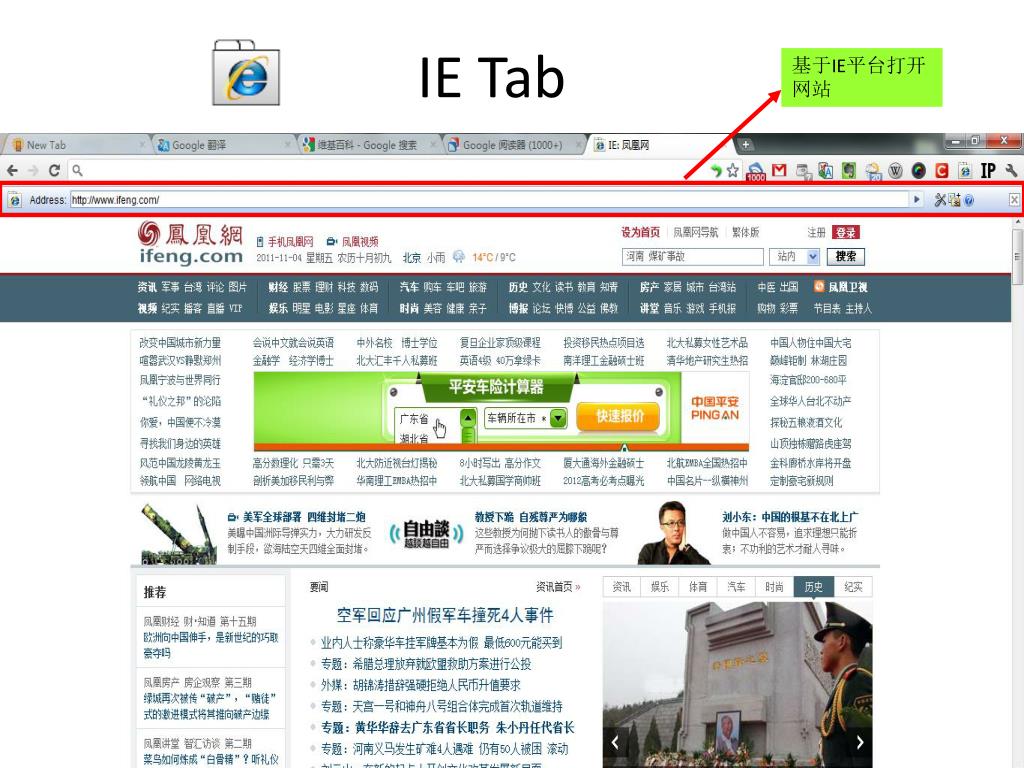Open headline 空军回应广州假军车撞死4人事件

(445, 615)
